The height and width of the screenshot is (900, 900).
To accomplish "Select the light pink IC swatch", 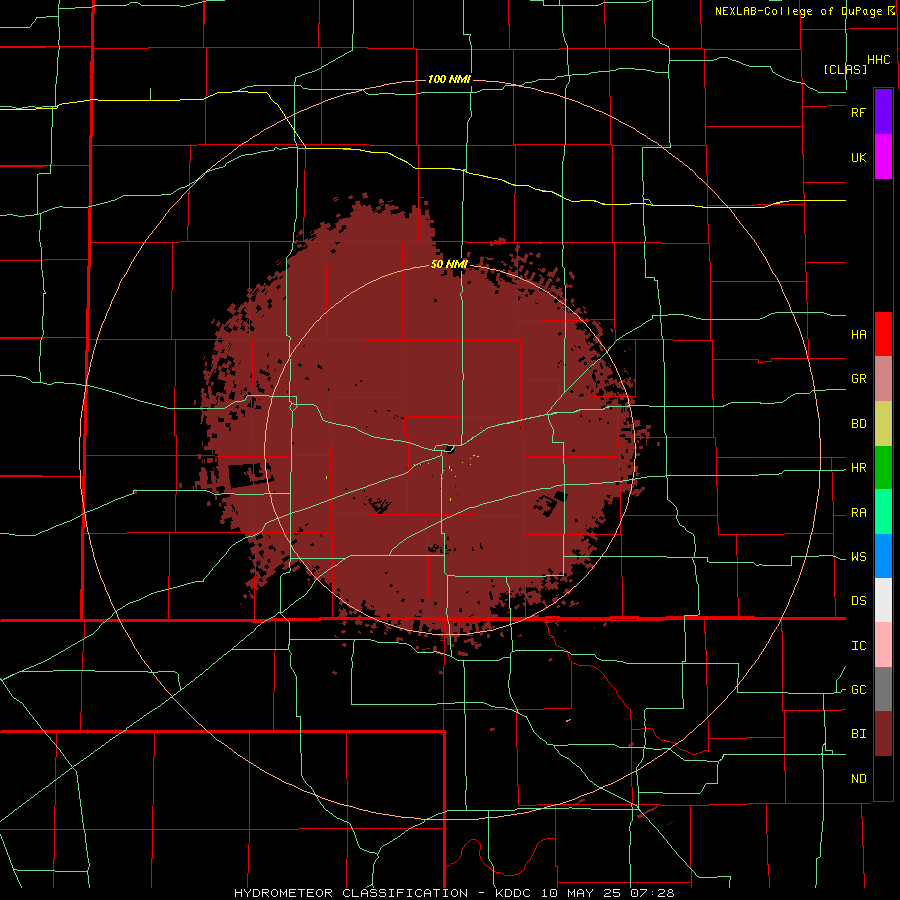I will pos(883,645).
